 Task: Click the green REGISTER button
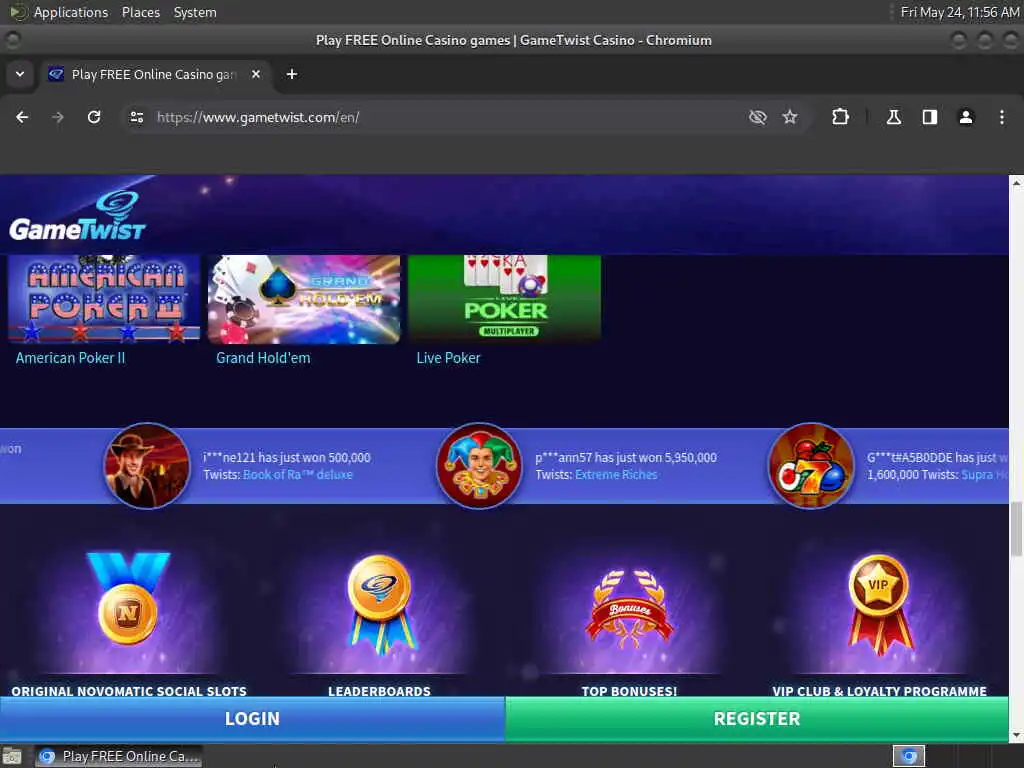757,718
